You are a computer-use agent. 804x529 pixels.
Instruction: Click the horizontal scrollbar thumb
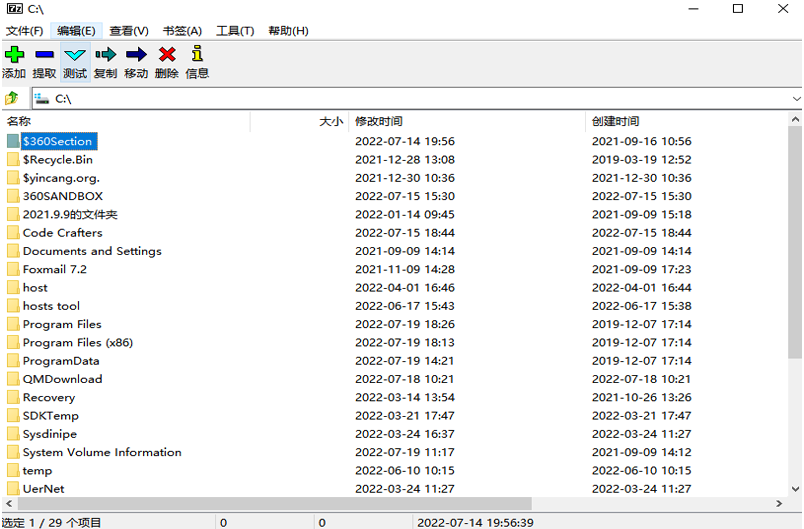[x=274, y=503]
